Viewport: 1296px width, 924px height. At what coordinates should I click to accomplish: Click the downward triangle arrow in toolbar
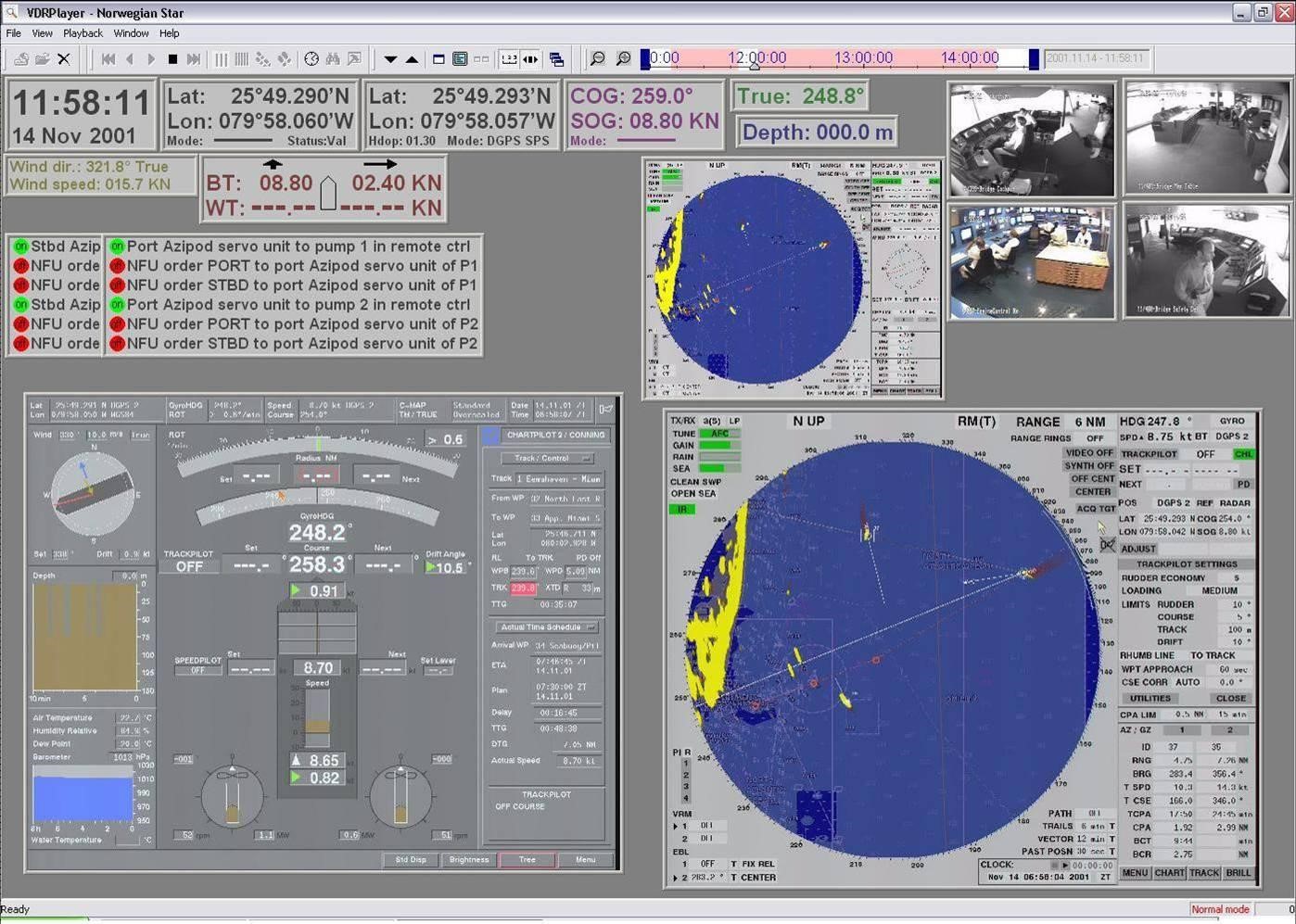pyautogui.click(x=390, y=59)
